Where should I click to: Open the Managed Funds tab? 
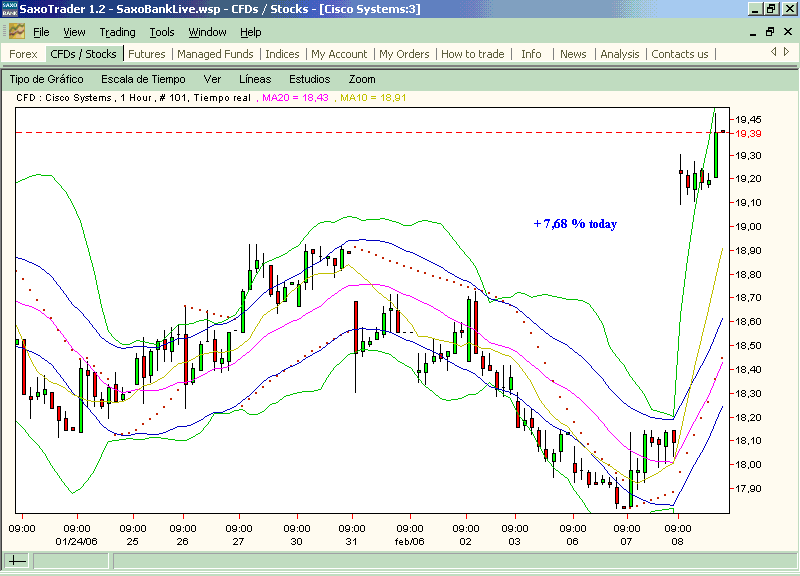(215, 54)
